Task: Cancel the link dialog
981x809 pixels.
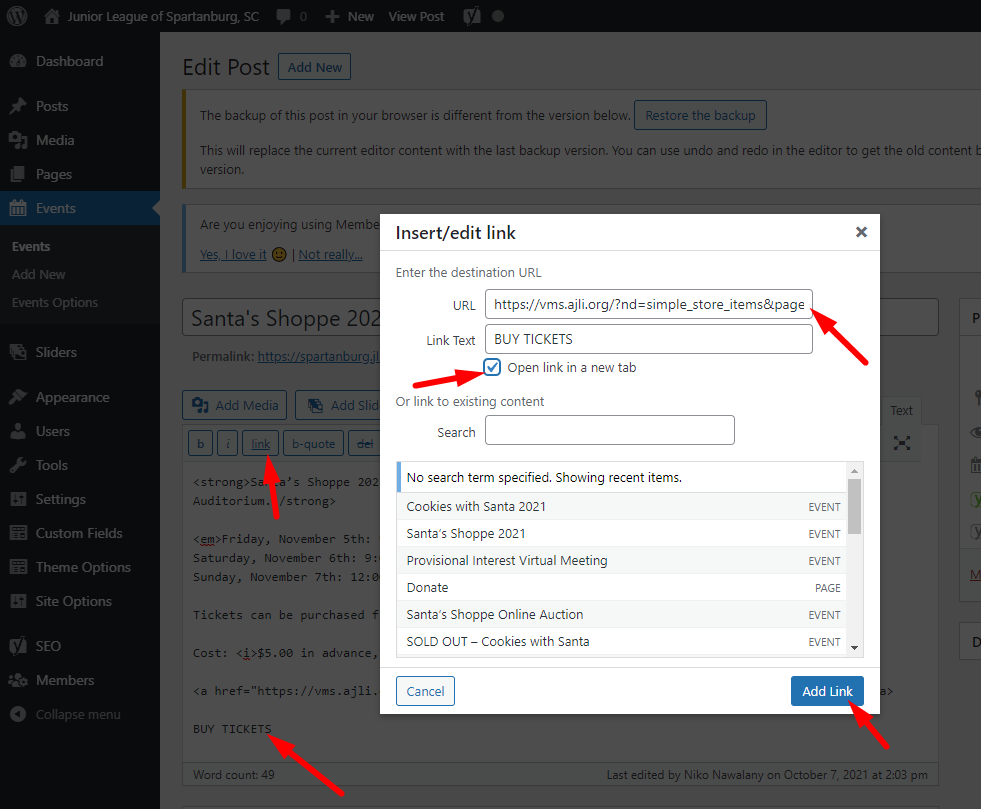Action: [425, 691]
